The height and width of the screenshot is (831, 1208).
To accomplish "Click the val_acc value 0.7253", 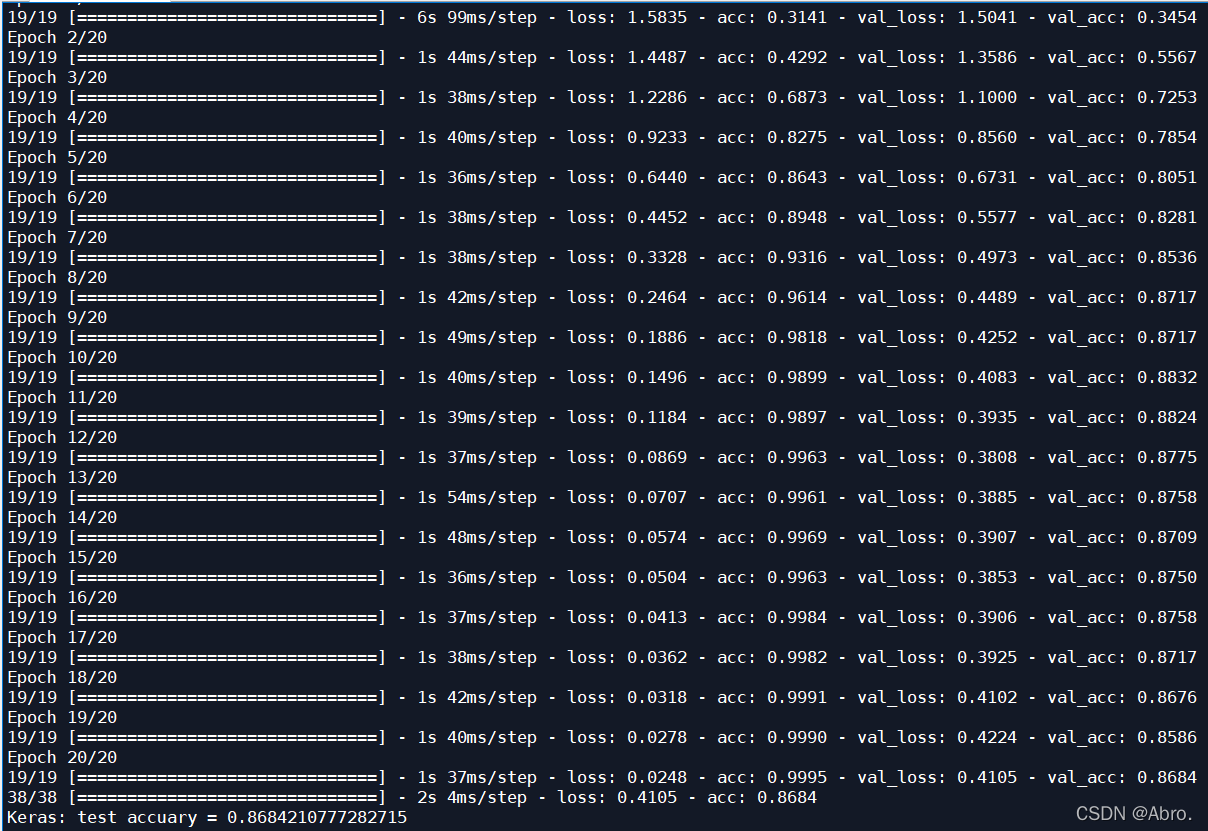I will point(1167,97).
